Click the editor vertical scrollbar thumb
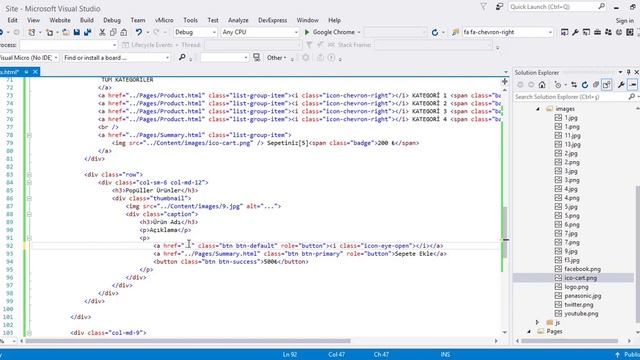Screen dimensions: 640x360 click(505, 232)
